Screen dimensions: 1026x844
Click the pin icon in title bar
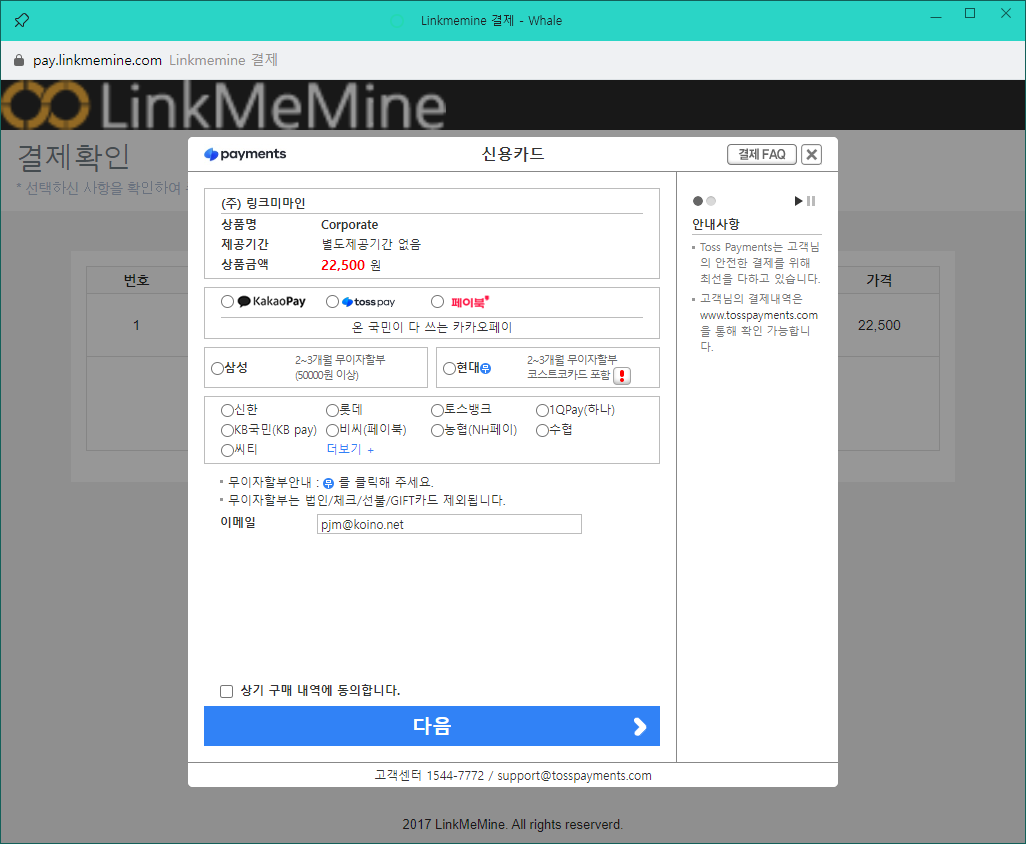22,20
